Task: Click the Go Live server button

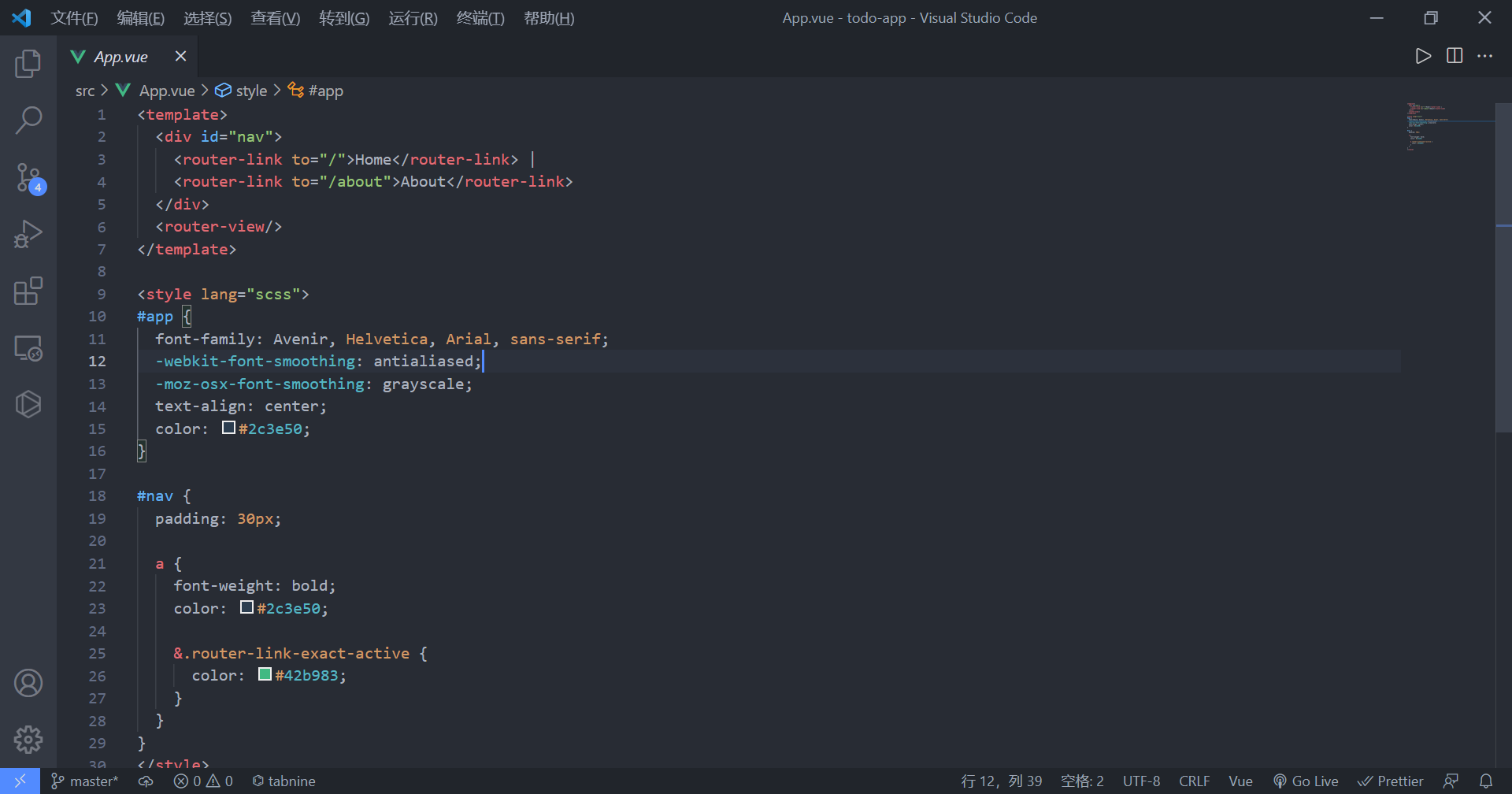Action: (x=1306, y=781)
